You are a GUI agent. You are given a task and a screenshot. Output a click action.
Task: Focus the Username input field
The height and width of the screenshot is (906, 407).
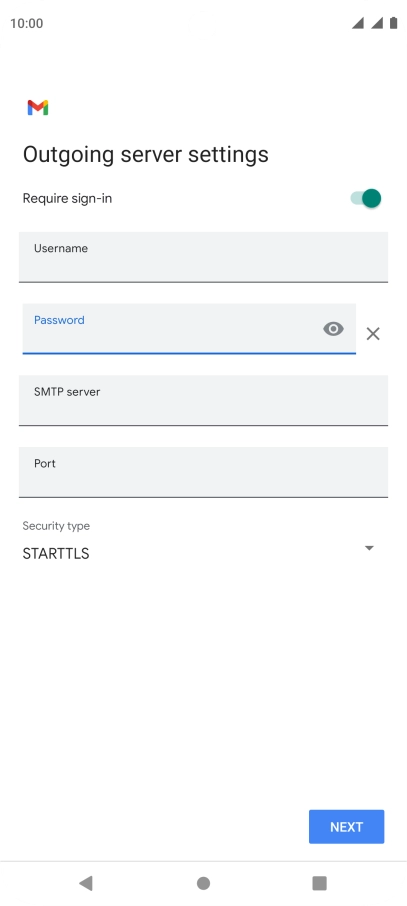(204, 257)
